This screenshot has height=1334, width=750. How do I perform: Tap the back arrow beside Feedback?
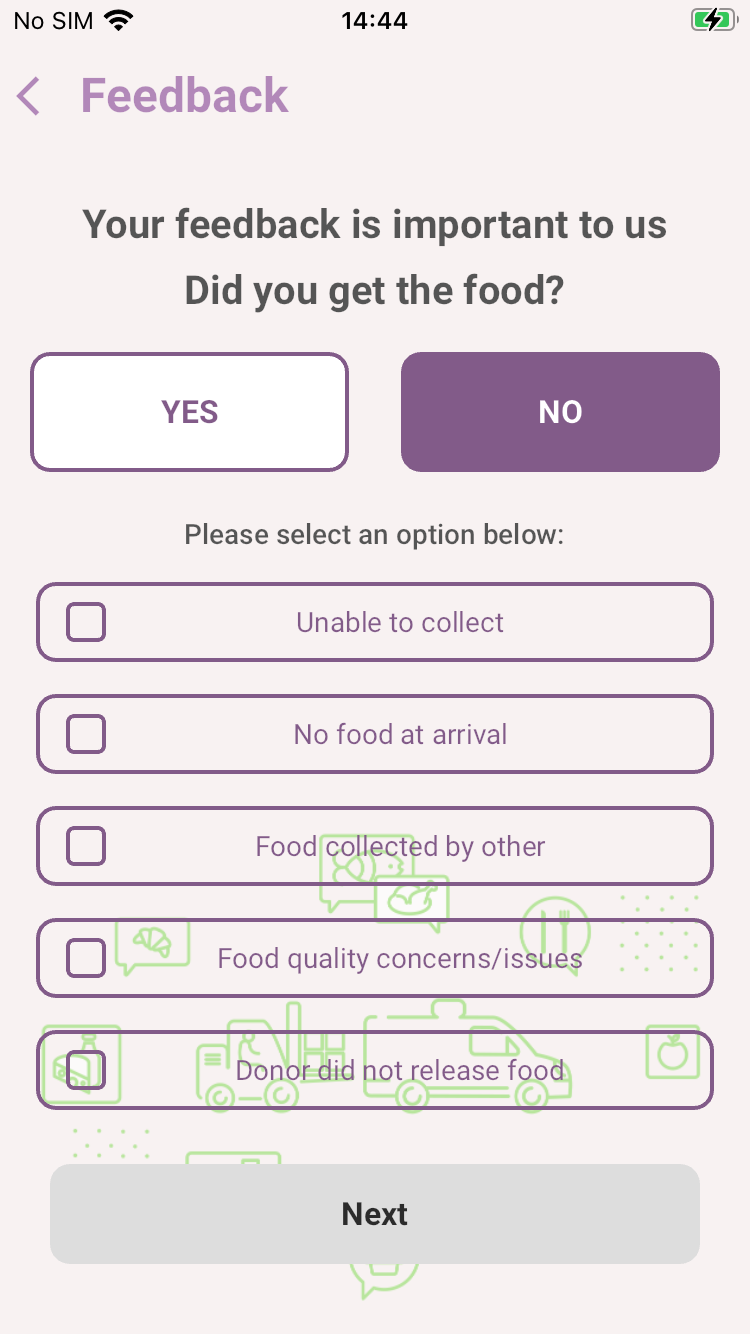click(29, 97)
